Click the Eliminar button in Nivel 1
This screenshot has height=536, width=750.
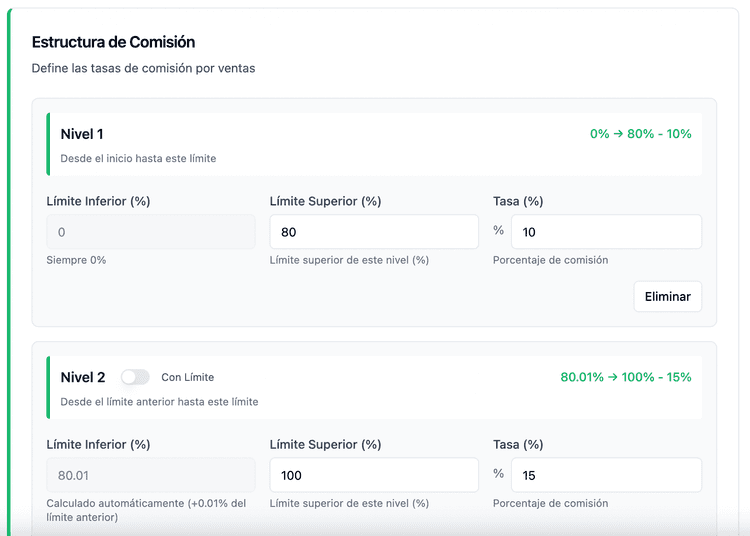(667, 296)
